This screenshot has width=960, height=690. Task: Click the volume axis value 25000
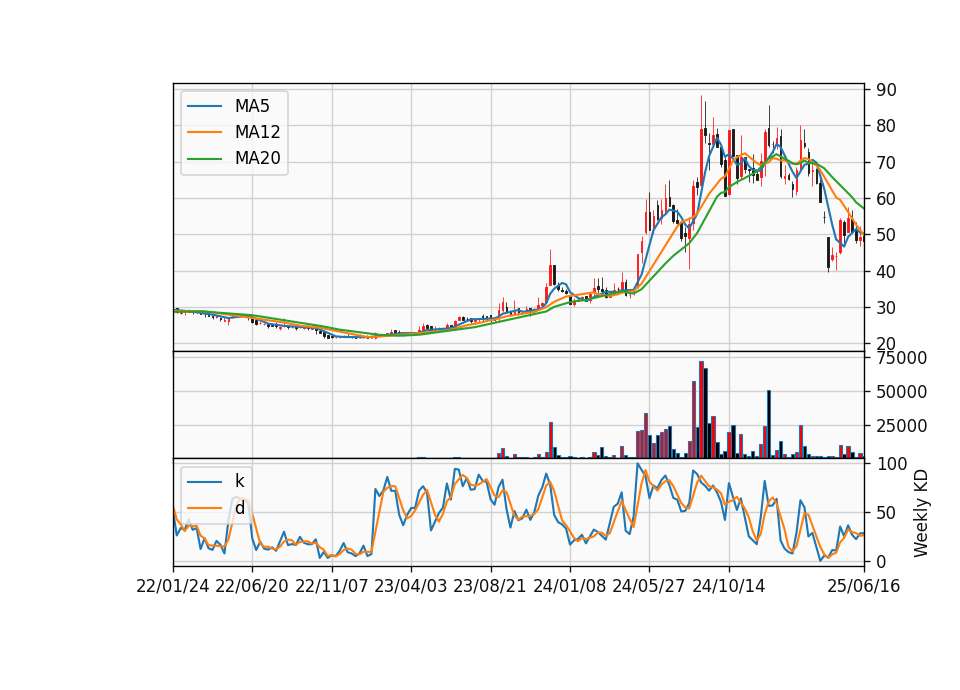click(x=901, y=426)
